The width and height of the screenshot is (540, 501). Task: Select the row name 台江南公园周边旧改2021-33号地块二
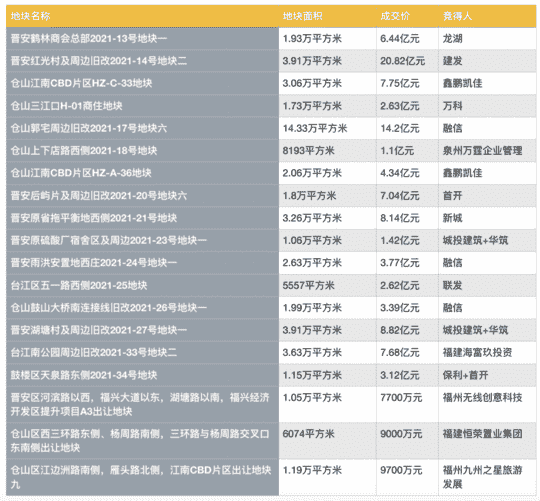pos(142,353)
